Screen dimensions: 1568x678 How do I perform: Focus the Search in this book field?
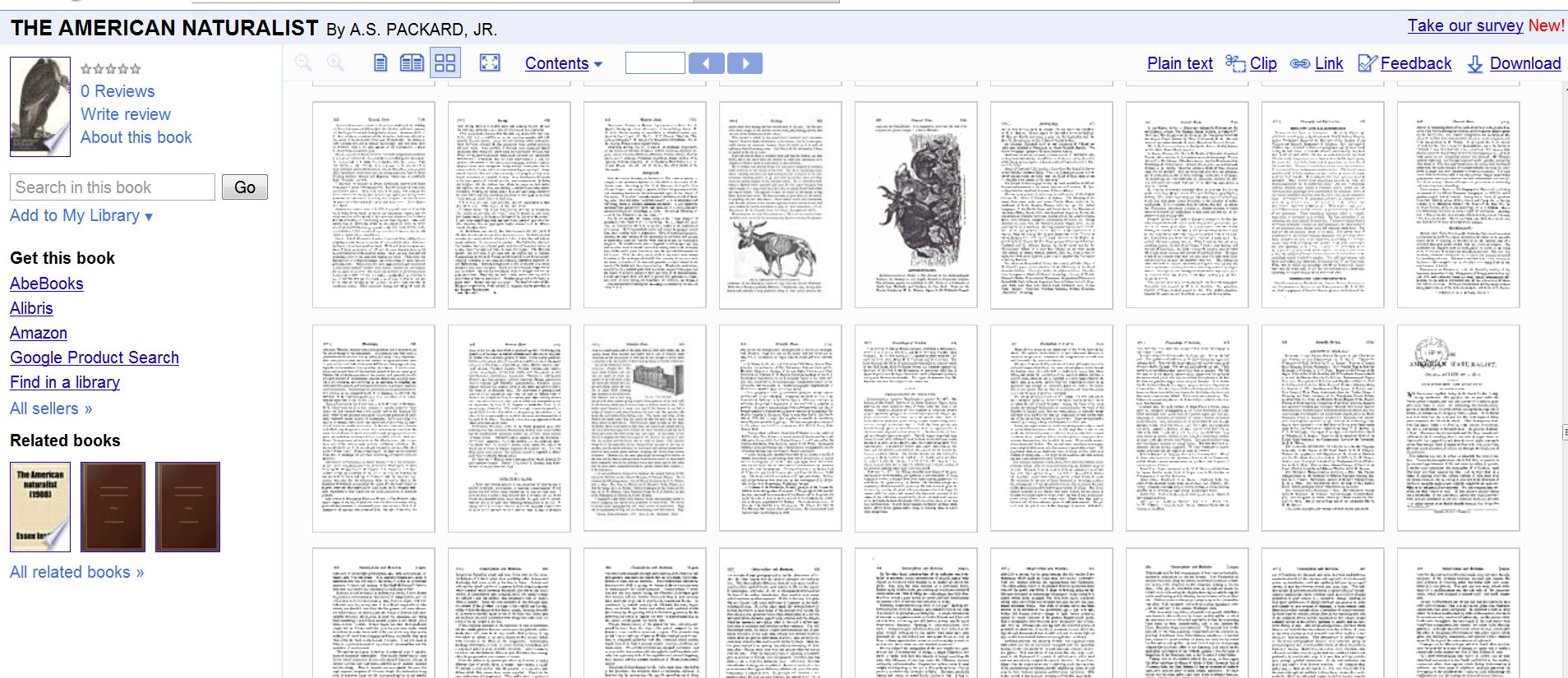[x=113, y=187]
